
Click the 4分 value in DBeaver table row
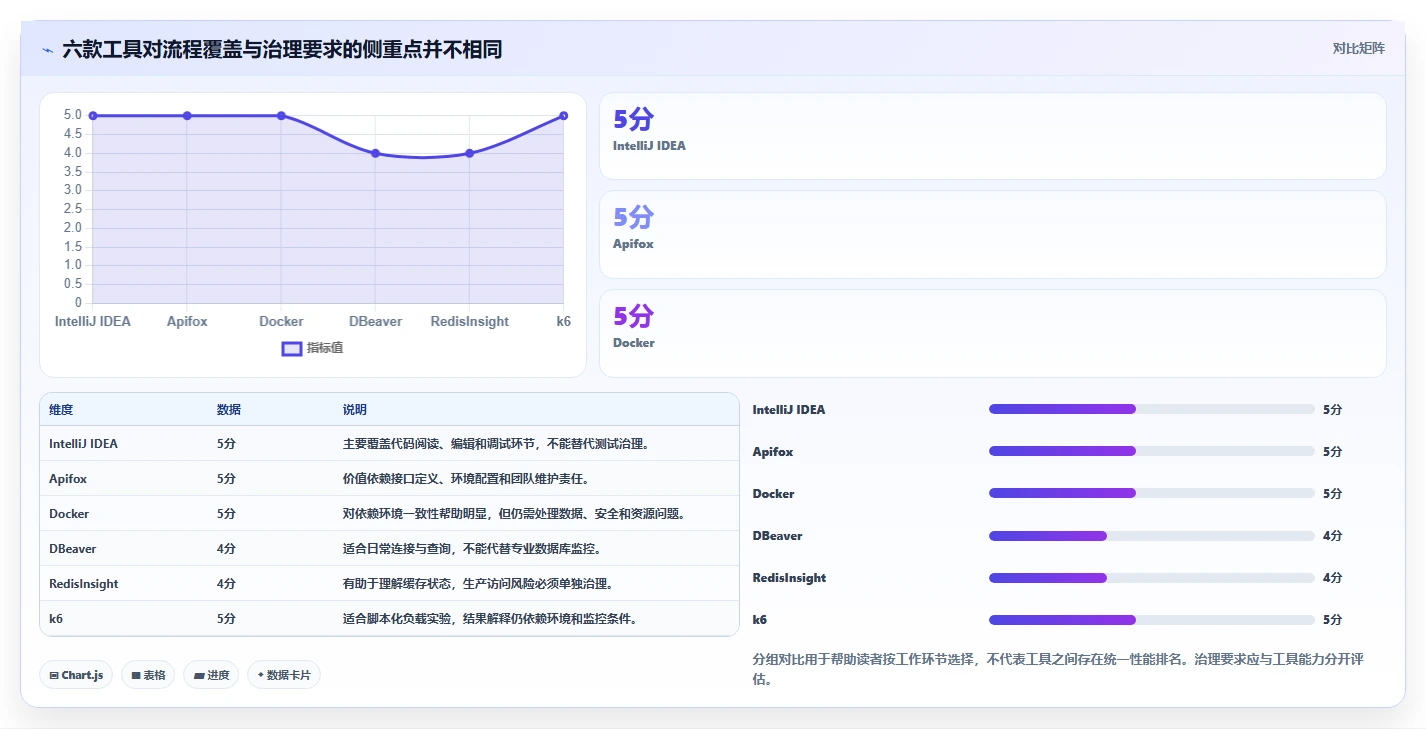click(226, 549)
